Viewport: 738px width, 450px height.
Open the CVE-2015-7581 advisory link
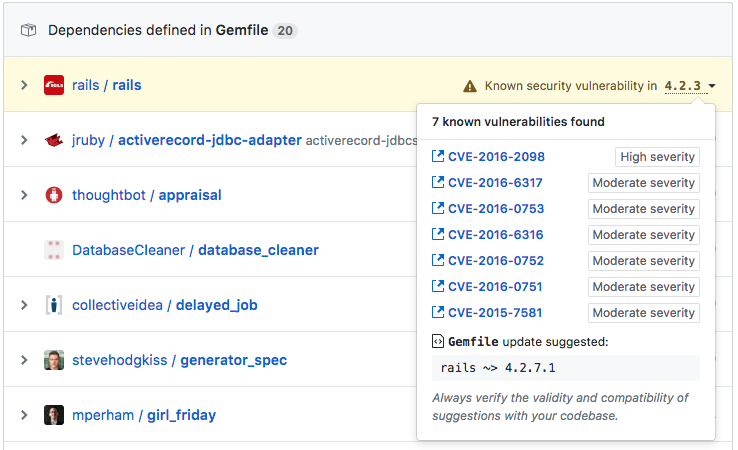coord(495,313)
